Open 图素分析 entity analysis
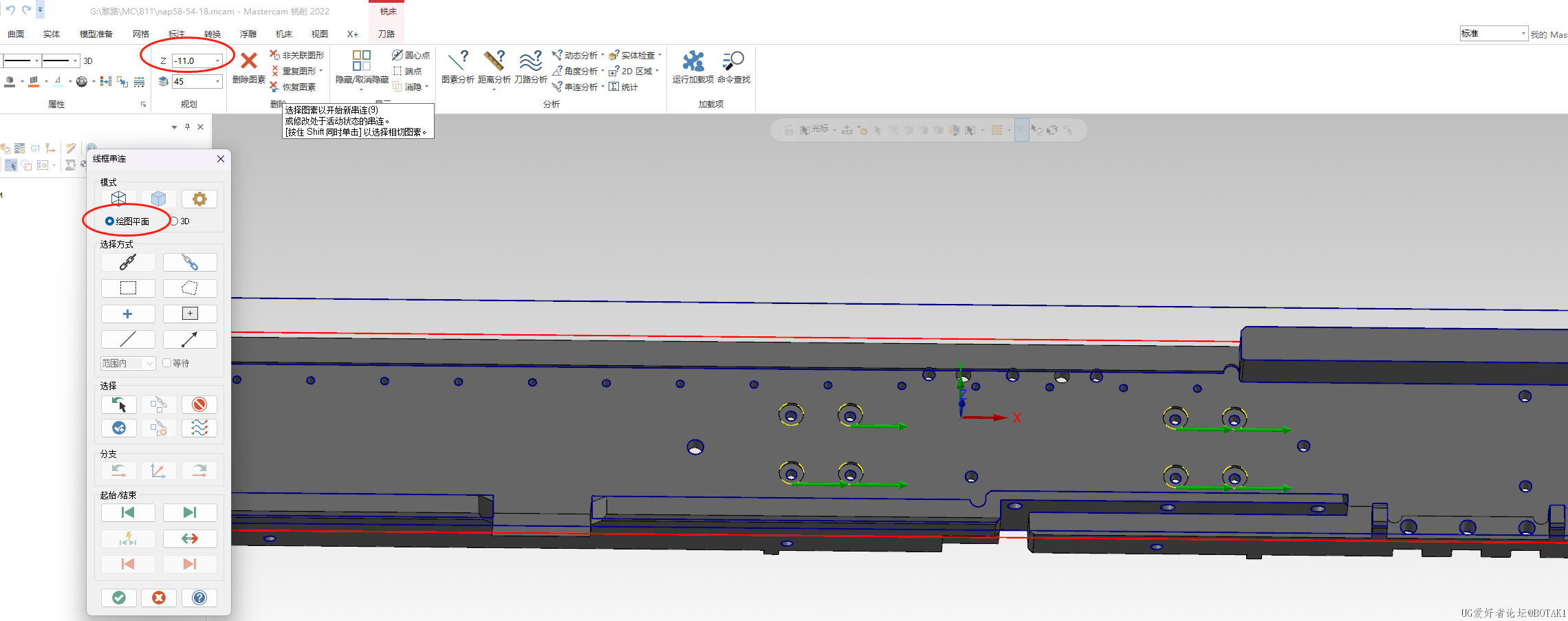The image size is (1568, 621). point(458,68)
